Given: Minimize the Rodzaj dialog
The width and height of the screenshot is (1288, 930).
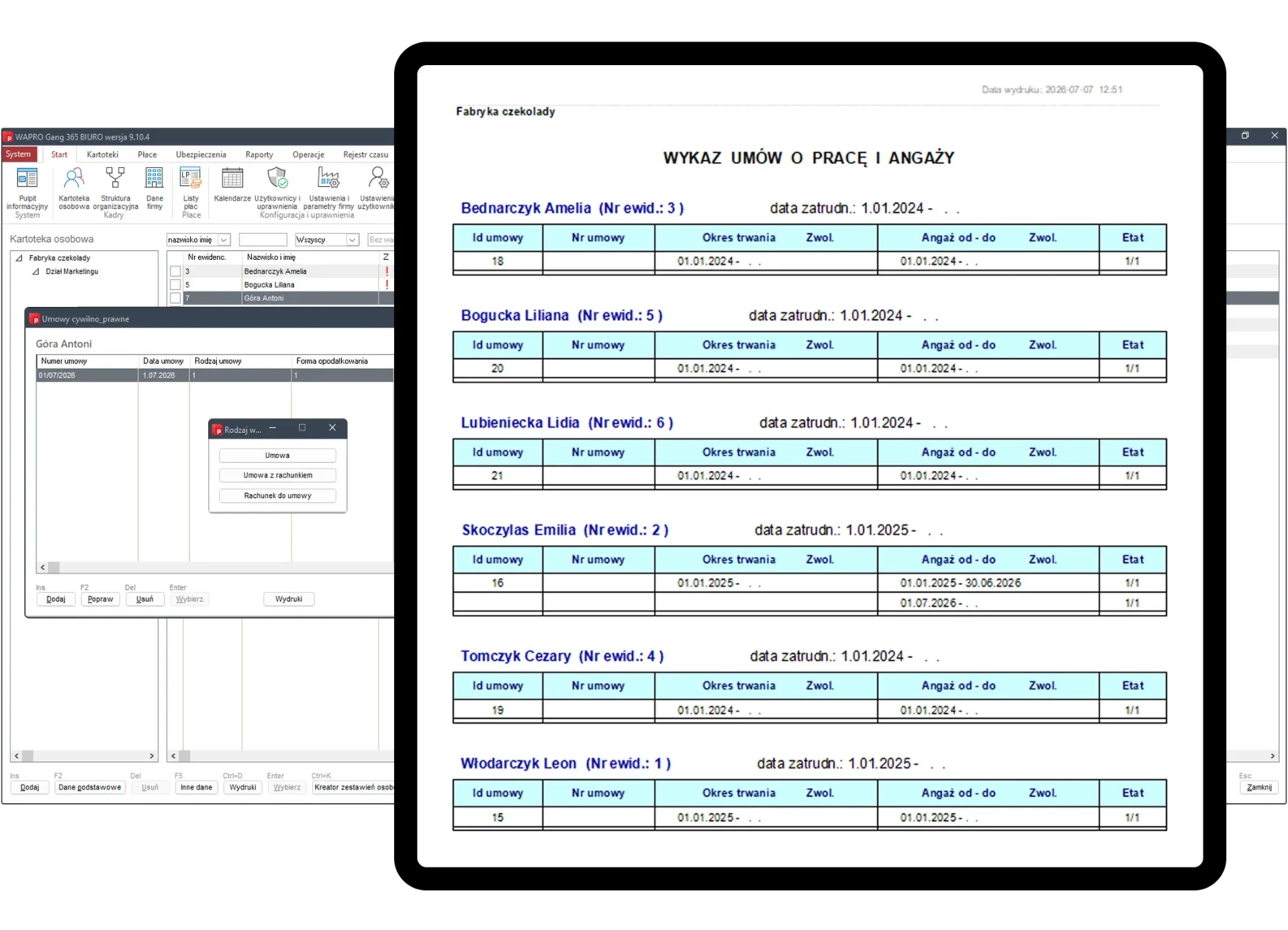Looking at the screenshot, I should (273, 428).
